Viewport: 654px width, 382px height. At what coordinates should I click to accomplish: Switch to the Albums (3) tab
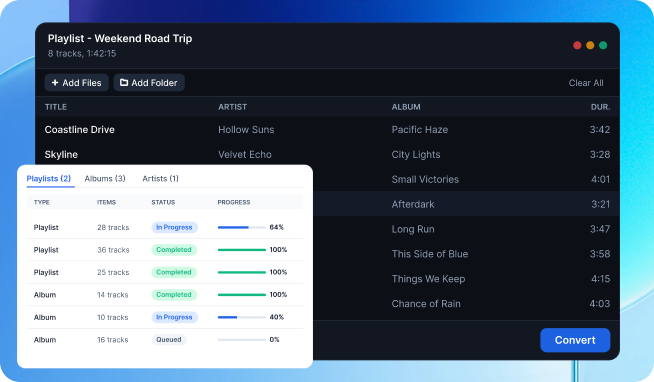pos(105,178)
